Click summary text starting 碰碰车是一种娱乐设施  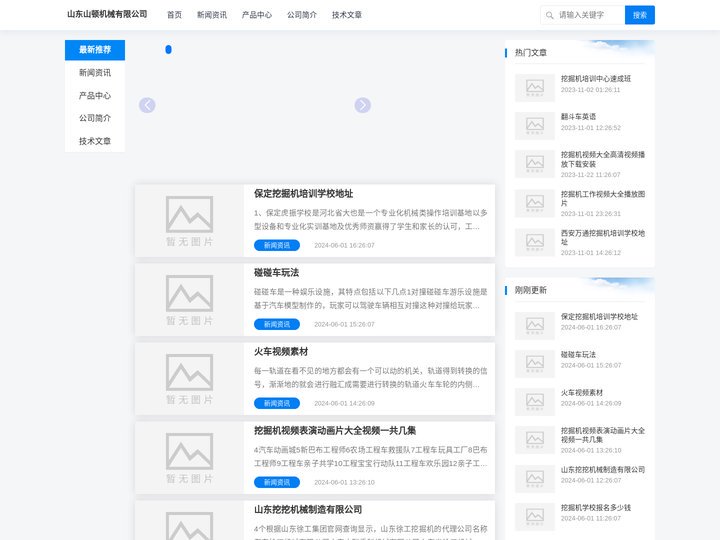(x=371, y=298)
